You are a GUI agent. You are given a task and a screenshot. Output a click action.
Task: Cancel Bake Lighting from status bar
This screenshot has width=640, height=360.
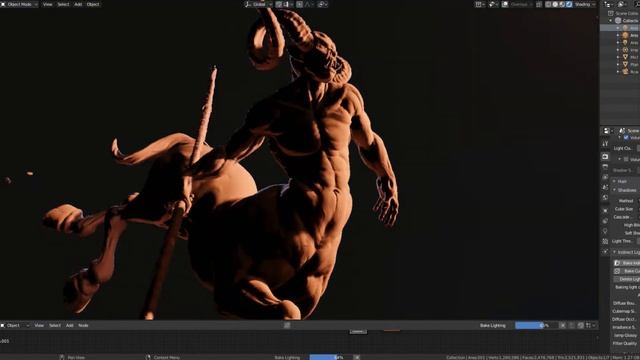coord(357,357)
